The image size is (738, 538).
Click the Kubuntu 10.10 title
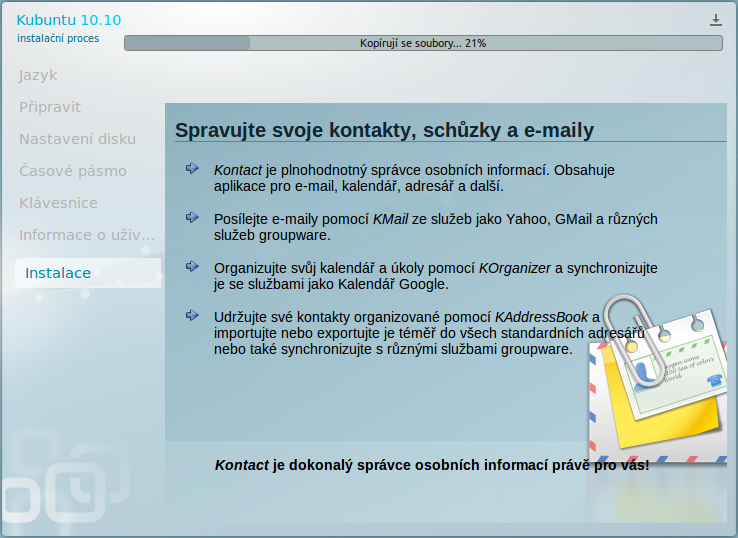pos(69,20)
